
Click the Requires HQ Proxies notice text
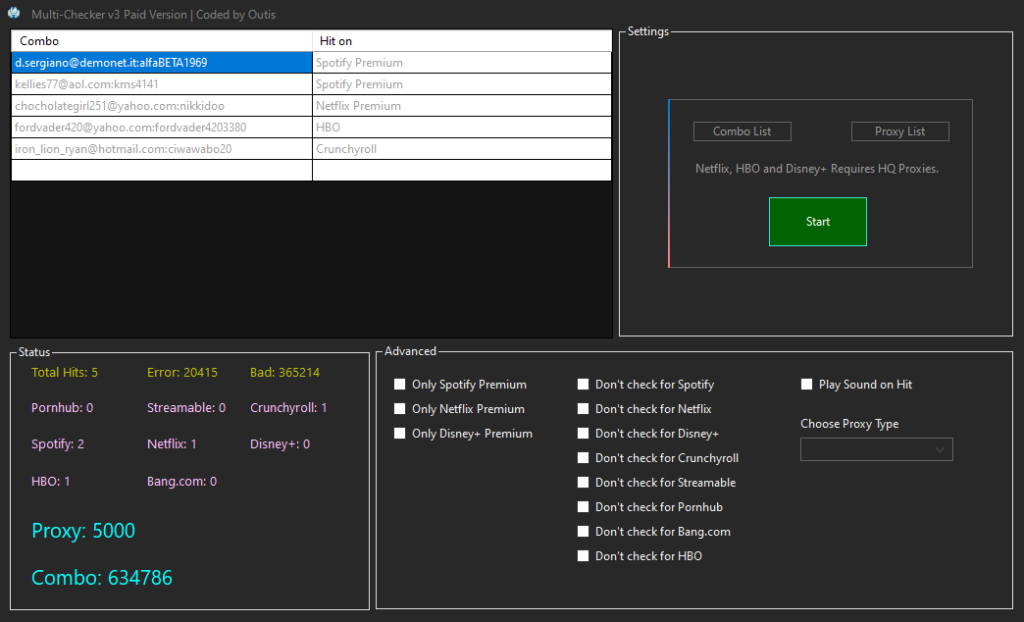pyautogui.click(x=817, y=169)
